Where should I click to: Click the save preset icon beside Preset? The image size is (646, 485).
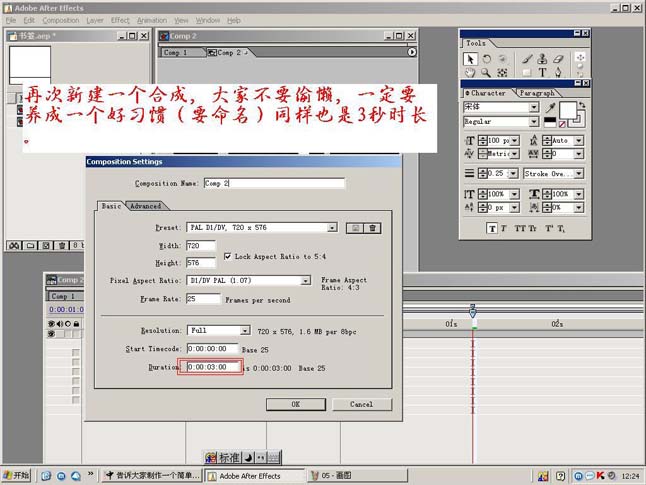[355, 228]
